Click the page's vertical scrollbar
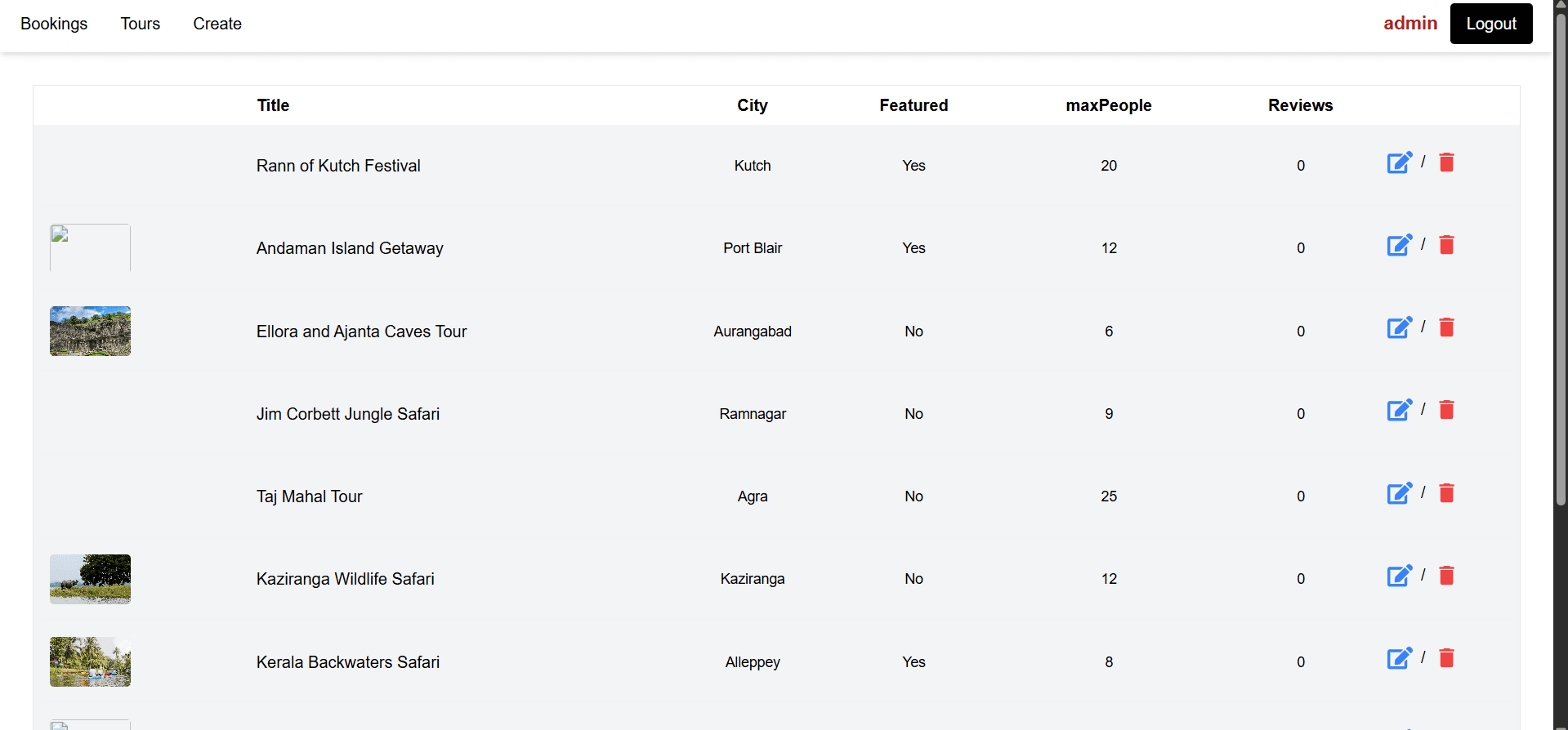The image size is (1568, 730). point(1561,261)
